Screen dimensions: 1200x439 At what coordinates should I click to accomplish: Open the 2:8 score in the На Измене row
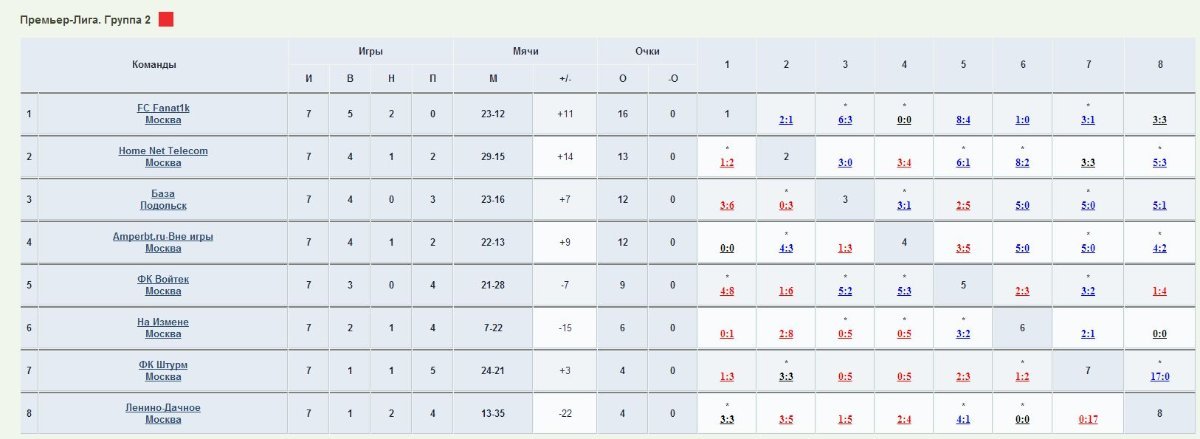(x=786, y=334)
